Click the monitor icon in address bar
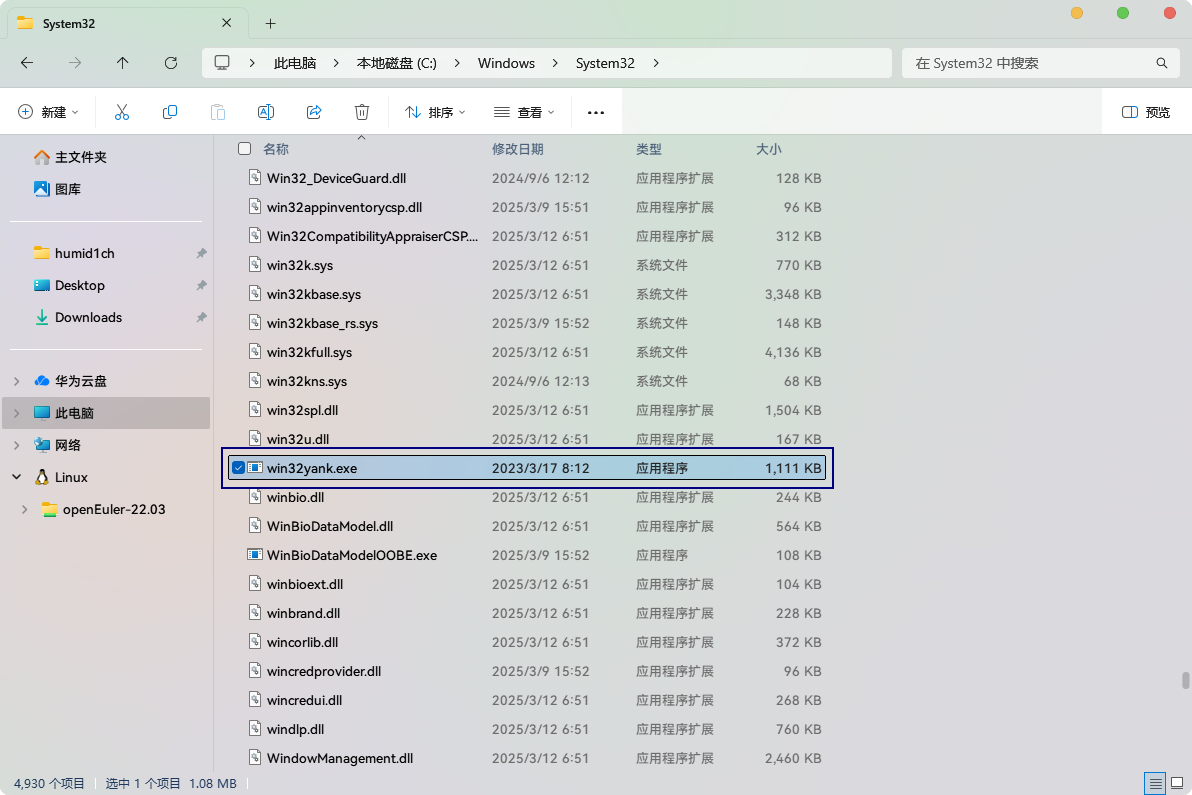This screenshot has height=795, width=1192. point(222,63)
